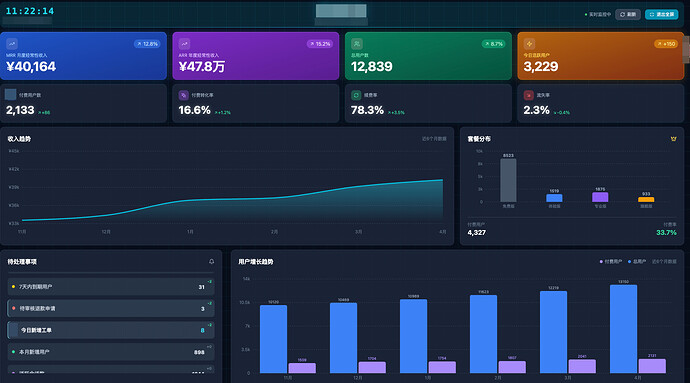
Task: Click the 16.6% conversion rate value
Action: (x=195, y=110)
